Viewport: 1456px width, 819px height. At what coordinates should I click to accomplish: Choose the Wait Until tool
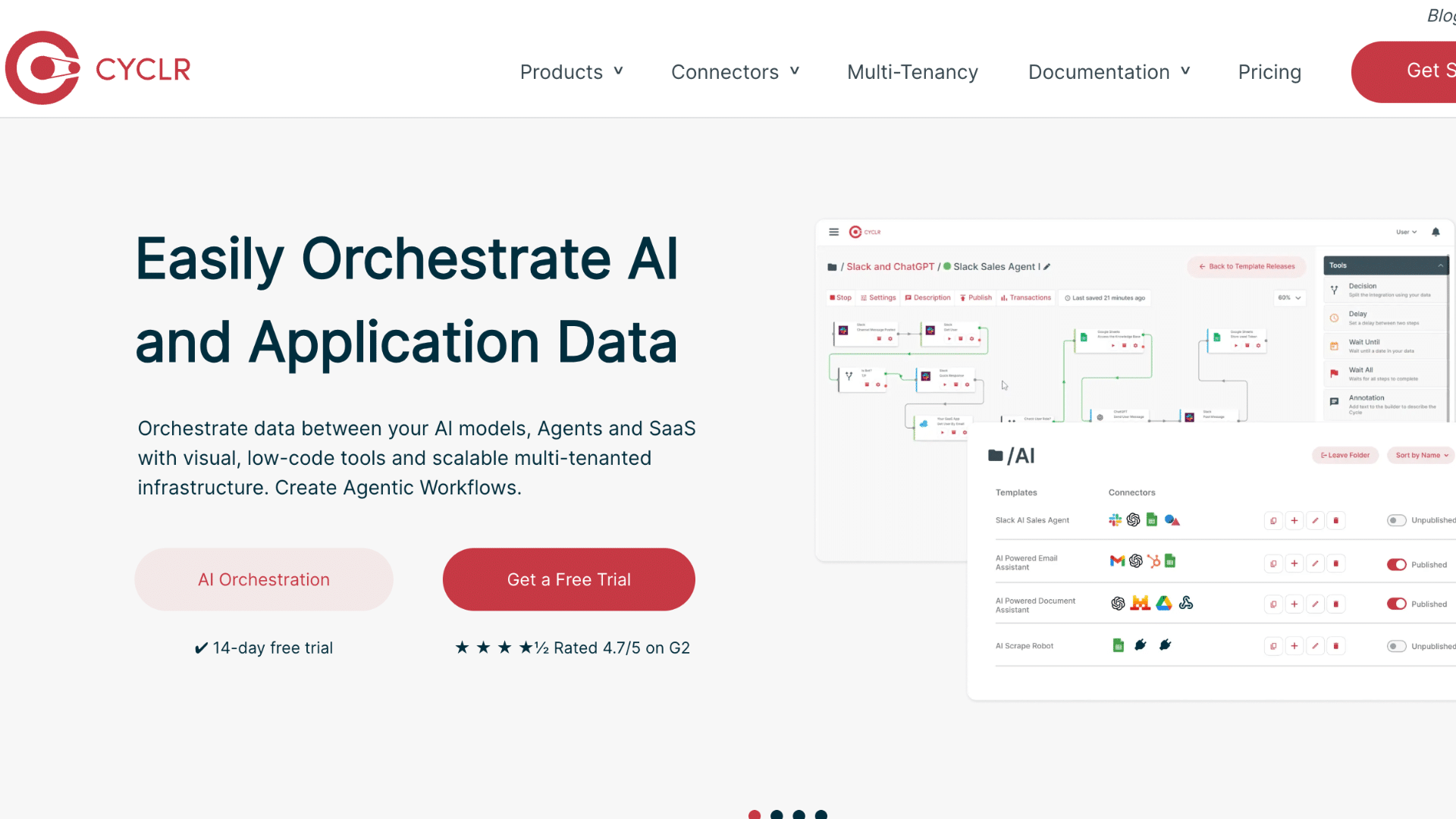click(x=1385, y=345)
